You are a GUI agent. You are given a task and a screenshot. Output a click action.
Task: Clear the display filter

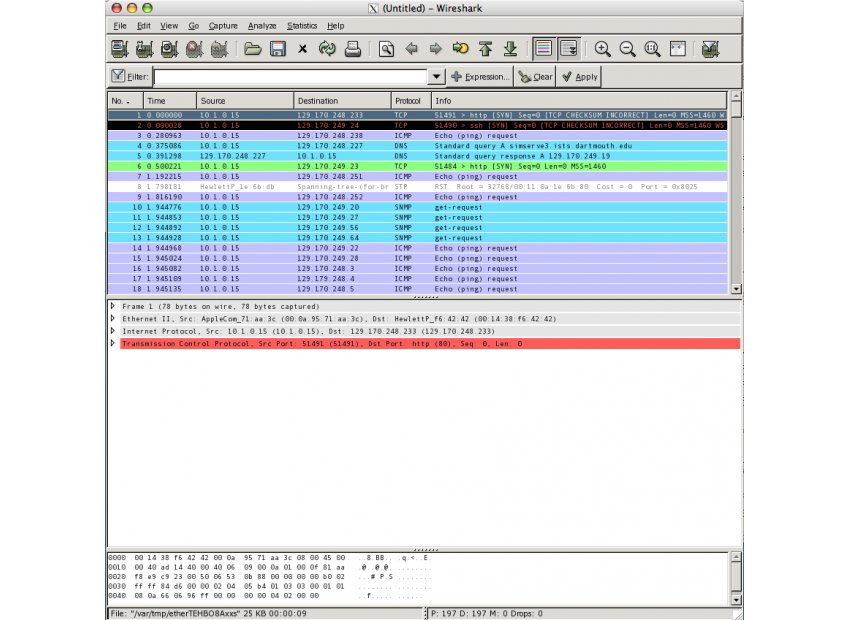[x=535, y=76]
